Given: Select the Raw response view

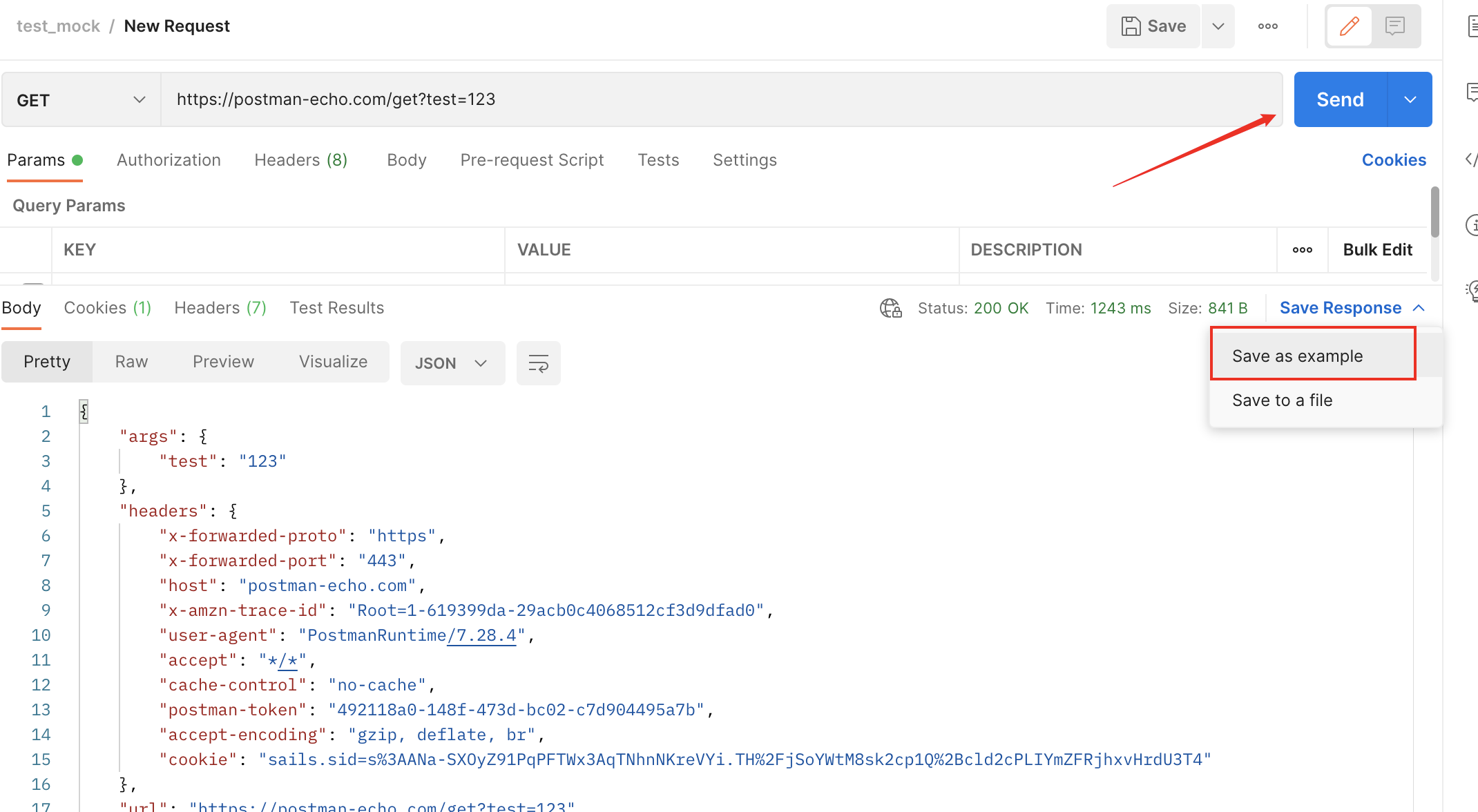Looking at the screenshot, I should (x=131, y=362).
